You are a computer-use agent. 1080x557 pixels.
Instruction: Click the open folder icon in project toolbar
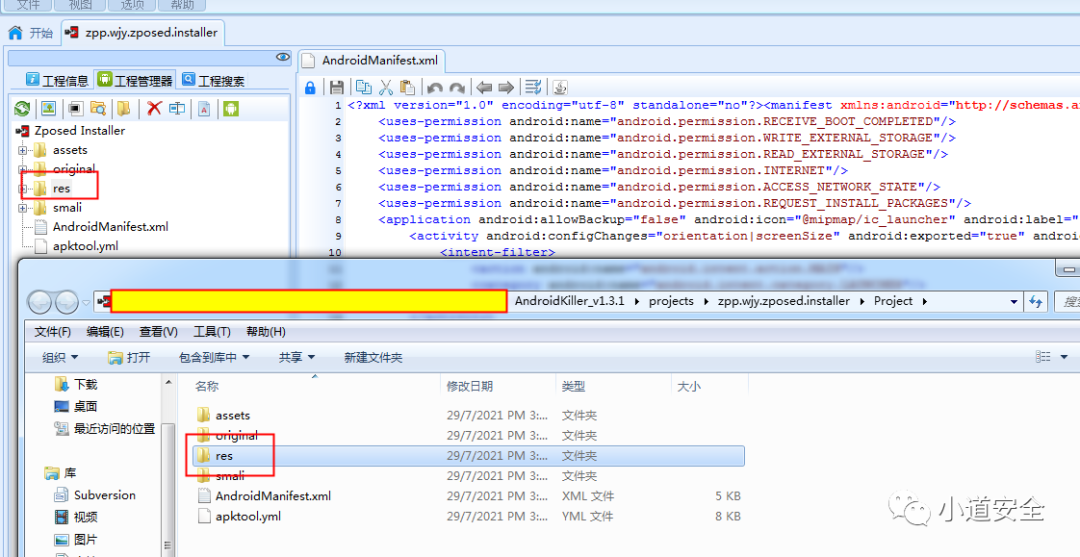tap(124, 108)
